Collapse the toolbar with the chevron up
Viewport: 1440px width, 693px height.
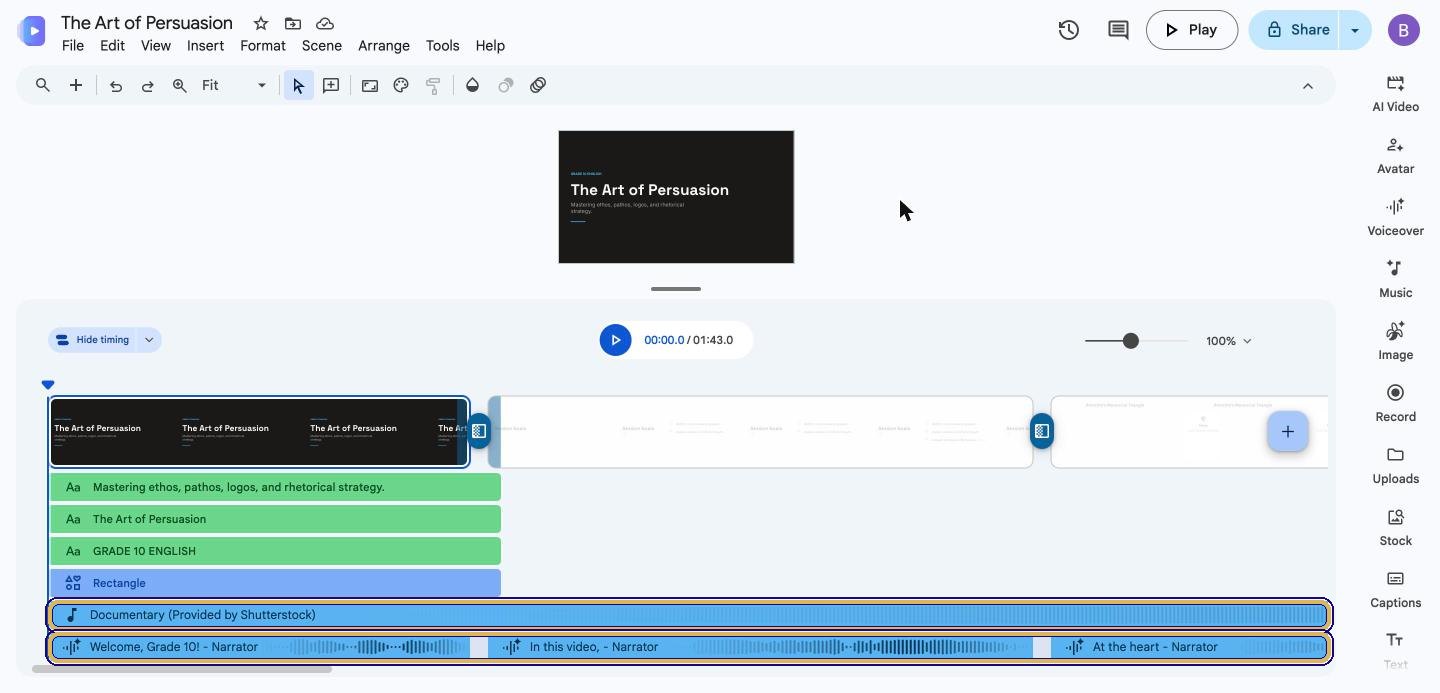tap(1307, 86)
